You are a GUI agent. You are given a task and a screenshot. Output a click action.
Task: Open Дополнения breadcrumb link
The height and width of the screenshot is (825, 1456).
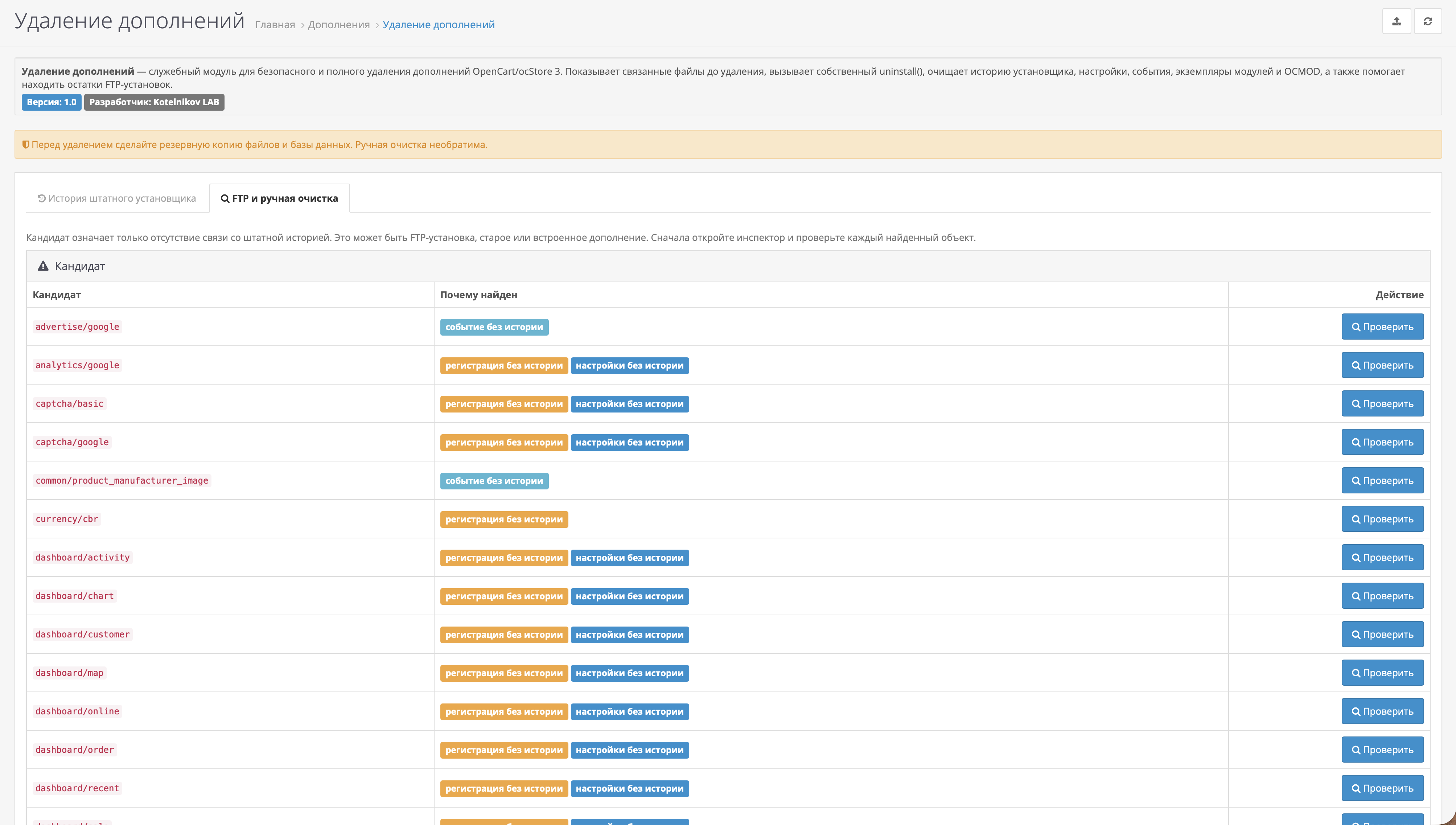coord(339,24)
